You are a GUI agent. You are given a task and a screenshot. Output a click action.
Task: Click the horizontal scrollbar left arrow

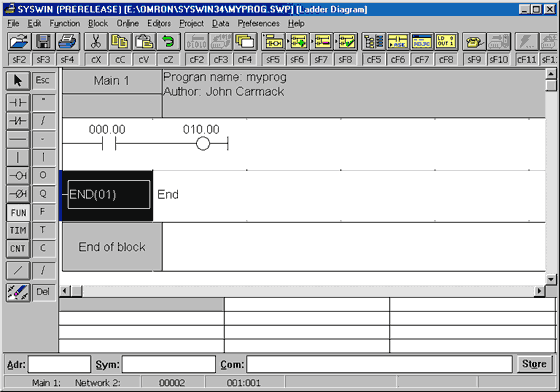(x=65, y=291)
